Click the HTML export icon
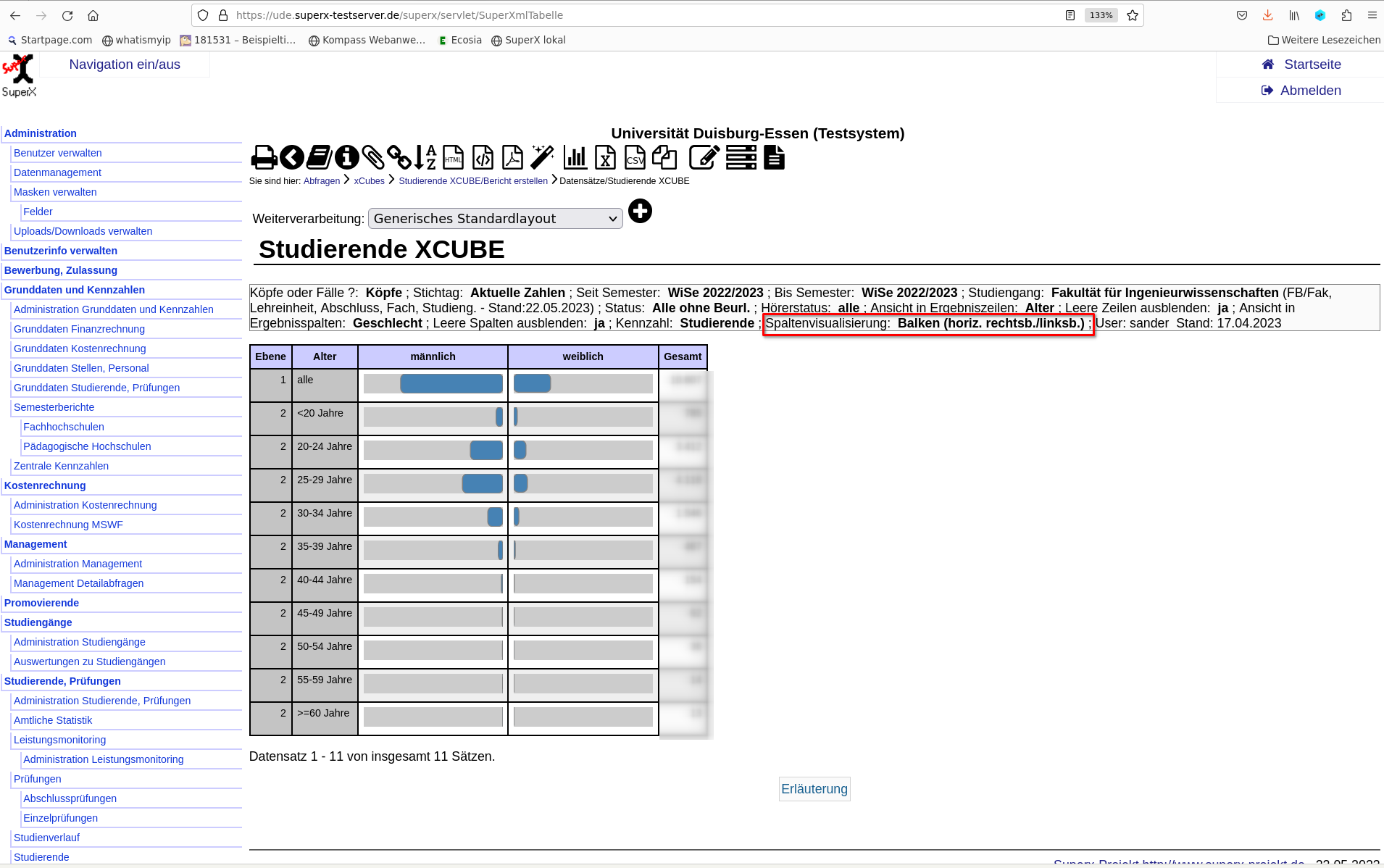The height and width of the screenshot is (868, 1384). [x=454, y=157]
